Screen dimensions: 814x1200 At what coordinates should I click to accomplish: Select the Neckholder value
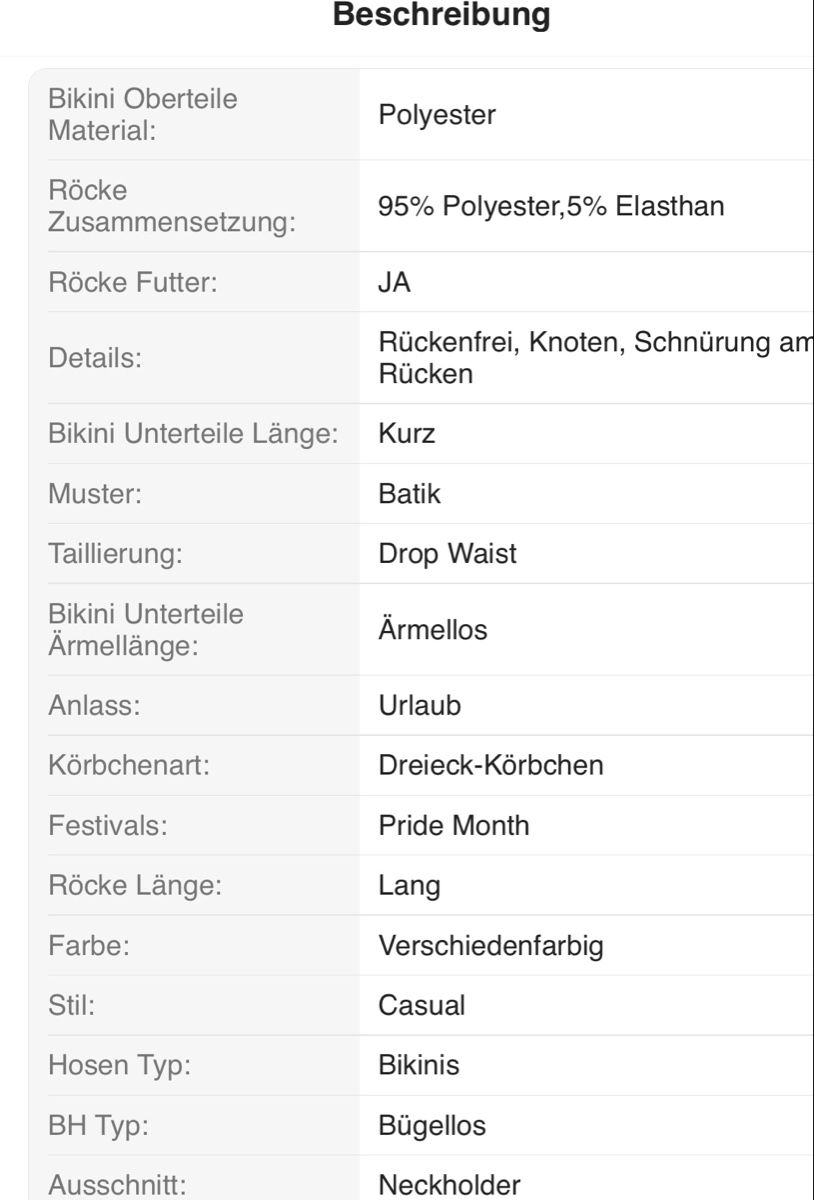tap(449, 1186)
